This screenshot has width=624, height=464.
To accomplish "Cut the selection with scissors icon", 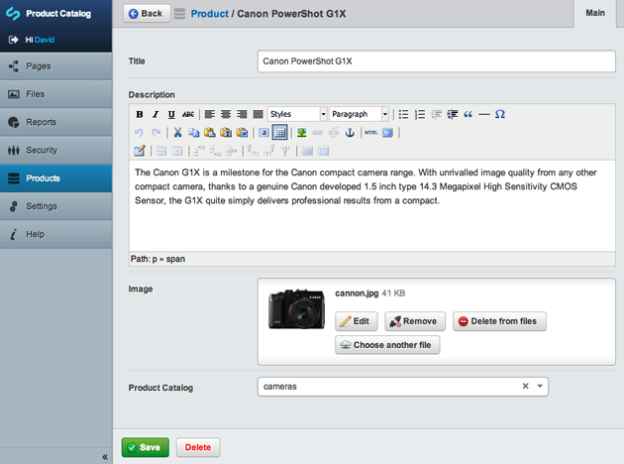I will click(177, 133).
